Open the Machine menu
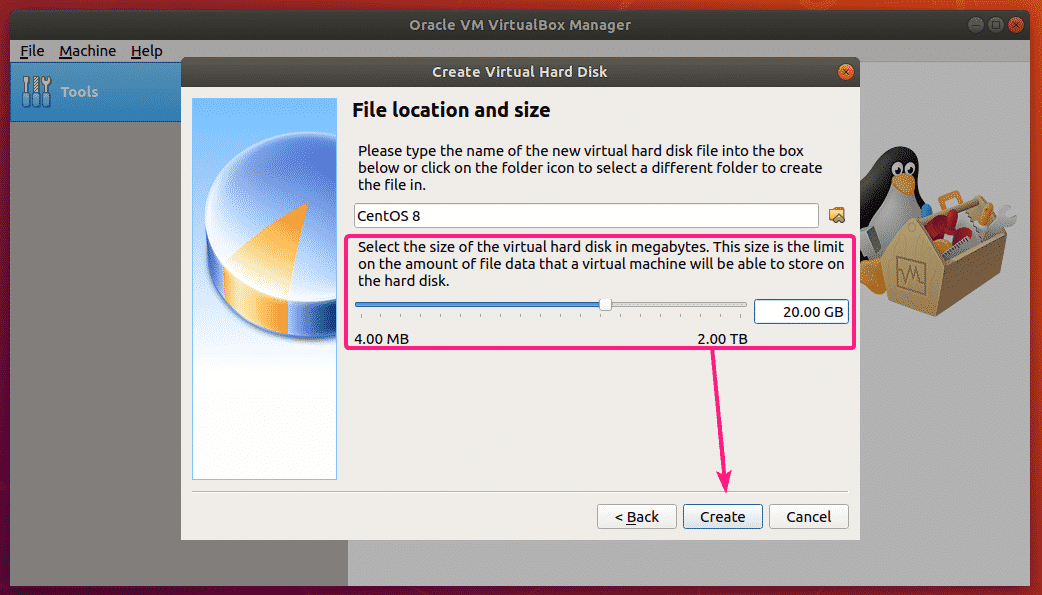The height and width of the screenshot is (595, 1042). [87, 51]
